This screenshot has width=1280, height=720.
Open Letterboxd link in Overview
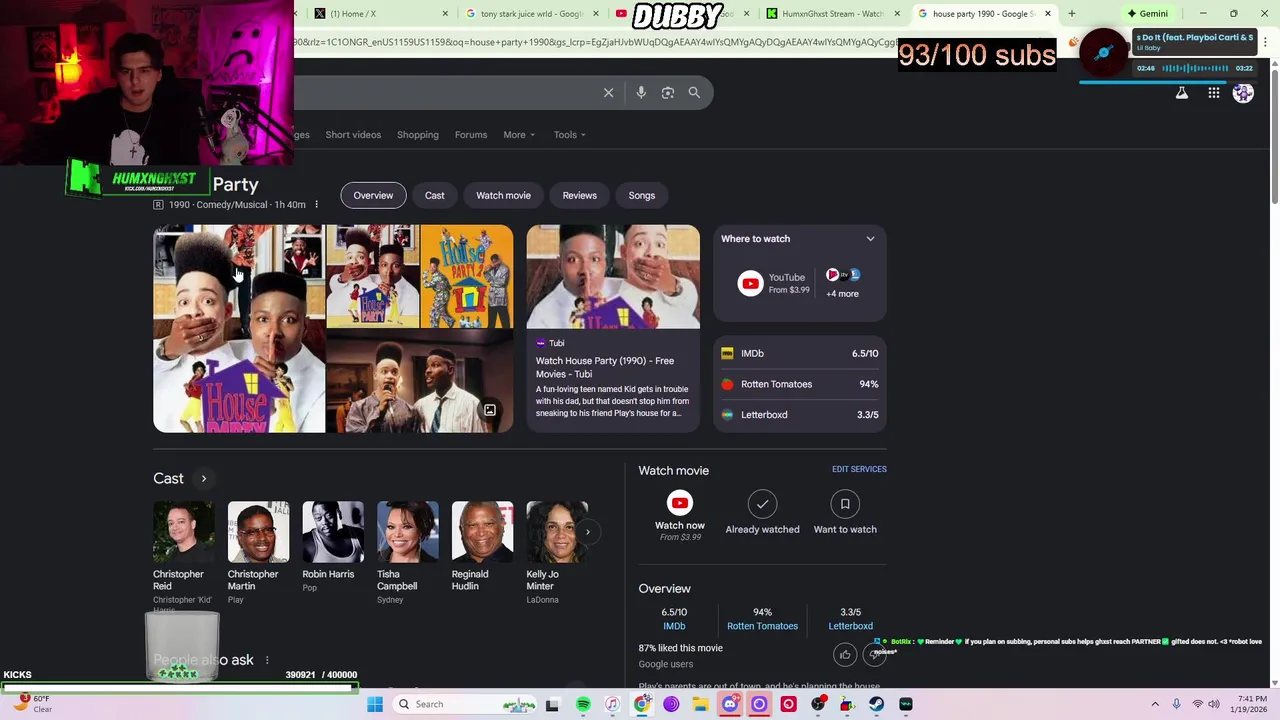pyautogui.click(x=850, y=626)
